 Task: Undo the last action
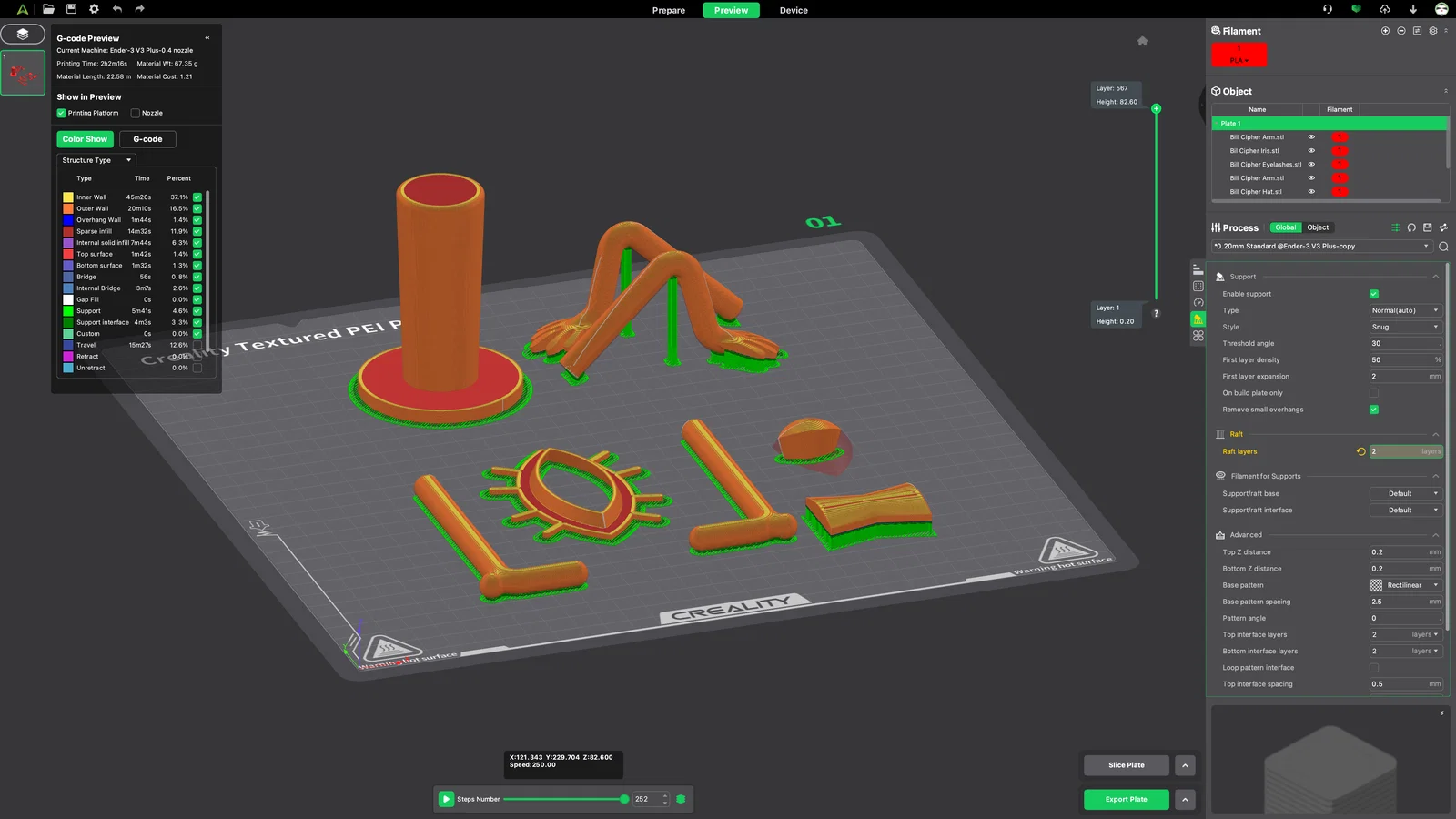tap(117, 9)
